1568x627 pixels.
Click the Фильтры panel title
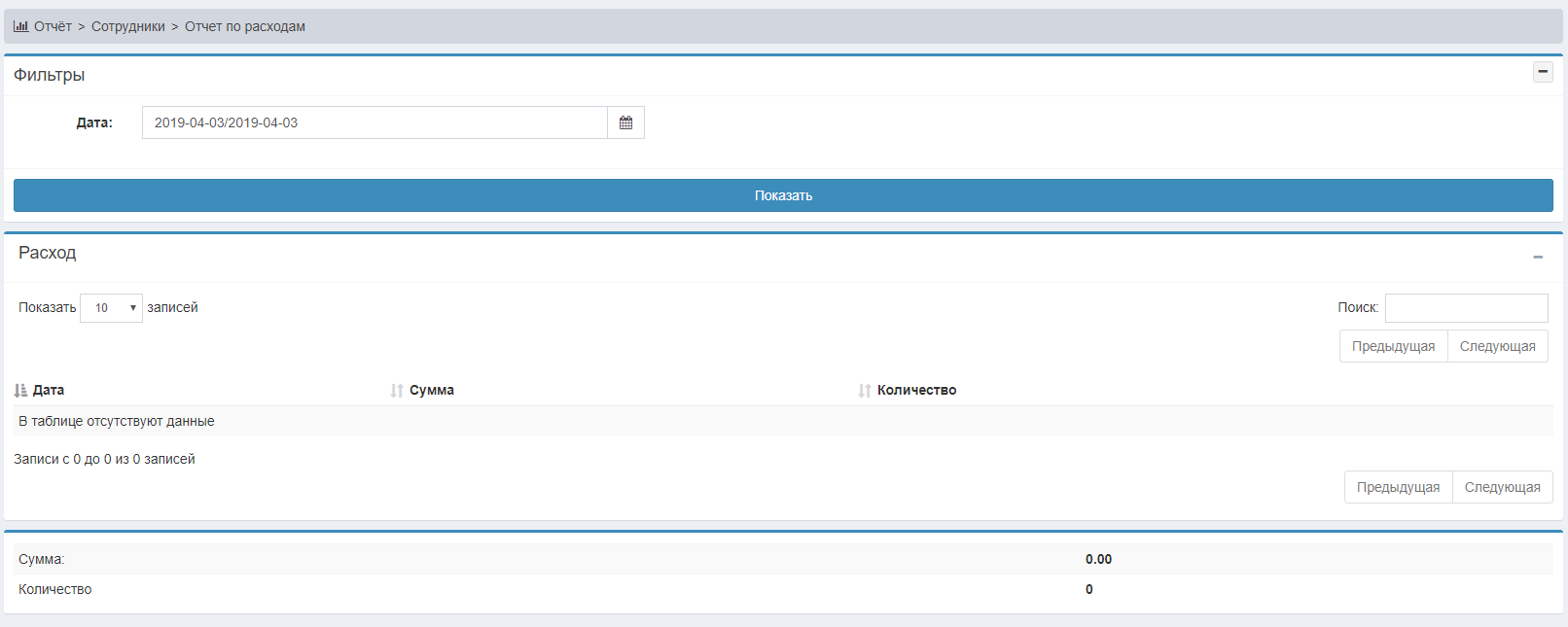pos(50,75)
